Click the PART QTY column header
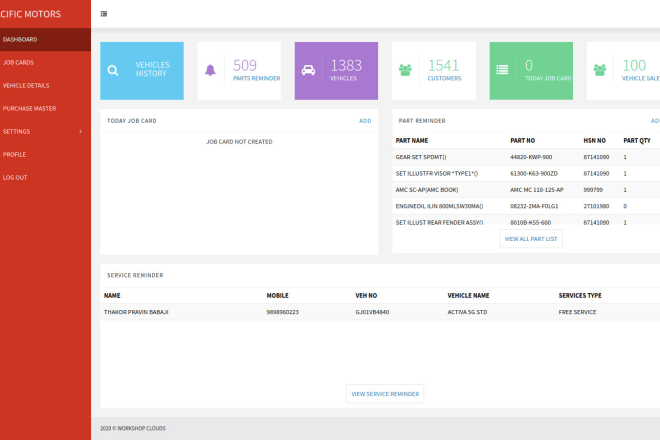This screenshot has width=660, height=440. tap(637, 141)
